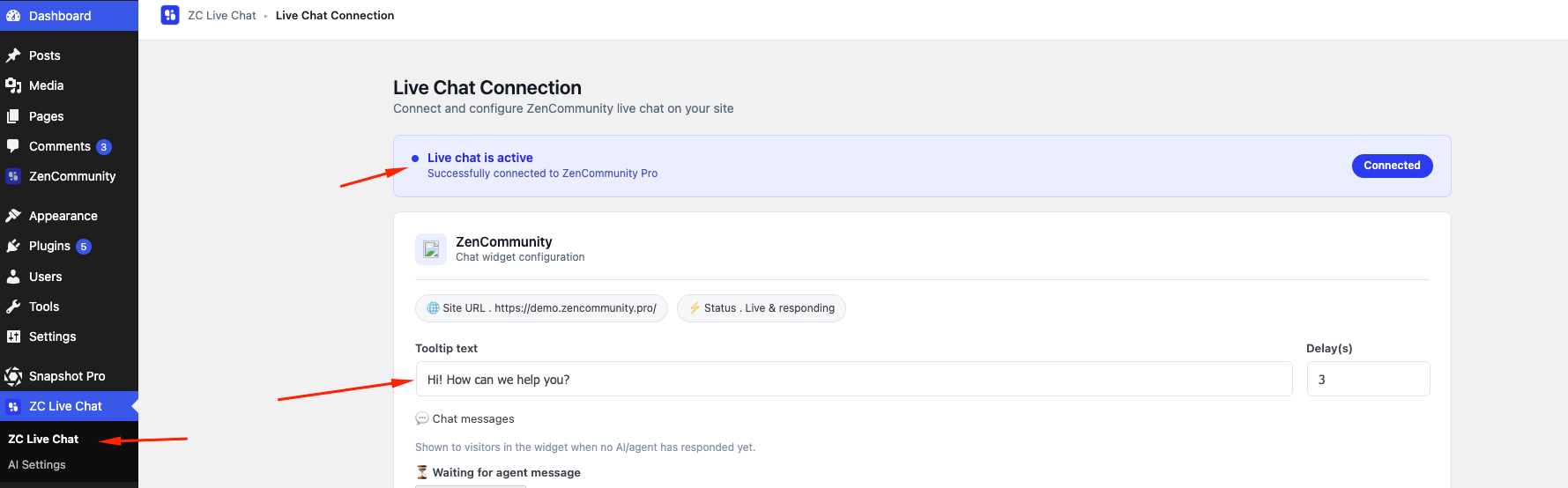Click the "Waiting for agent message" label
The height and width of the screenshot is (488, 1568).
pos(506,473)
